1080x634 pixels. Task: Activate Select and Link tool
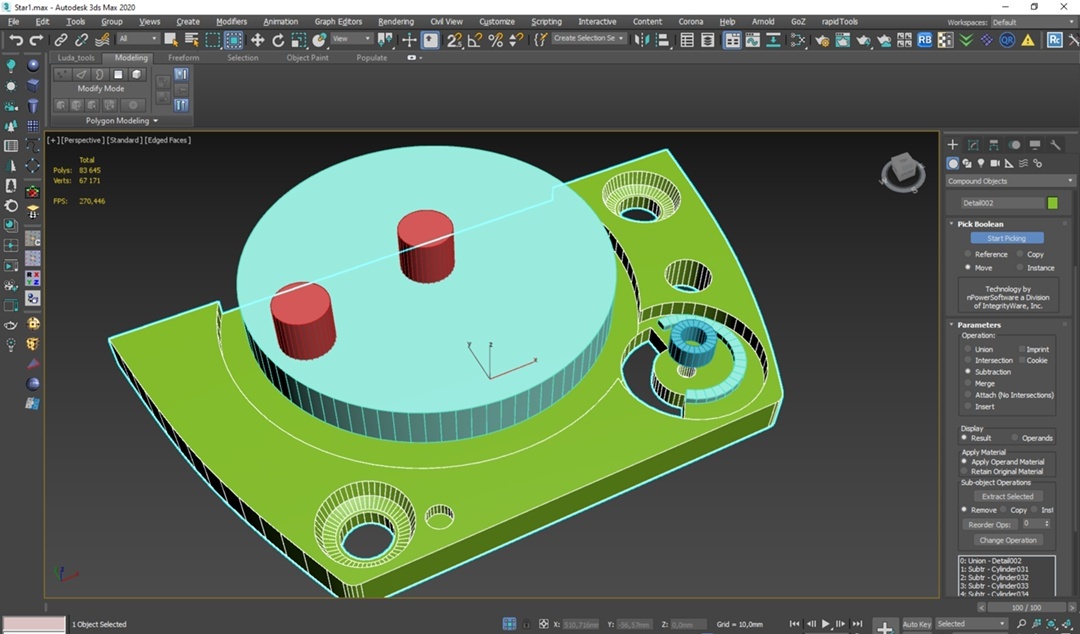point(61,40)
